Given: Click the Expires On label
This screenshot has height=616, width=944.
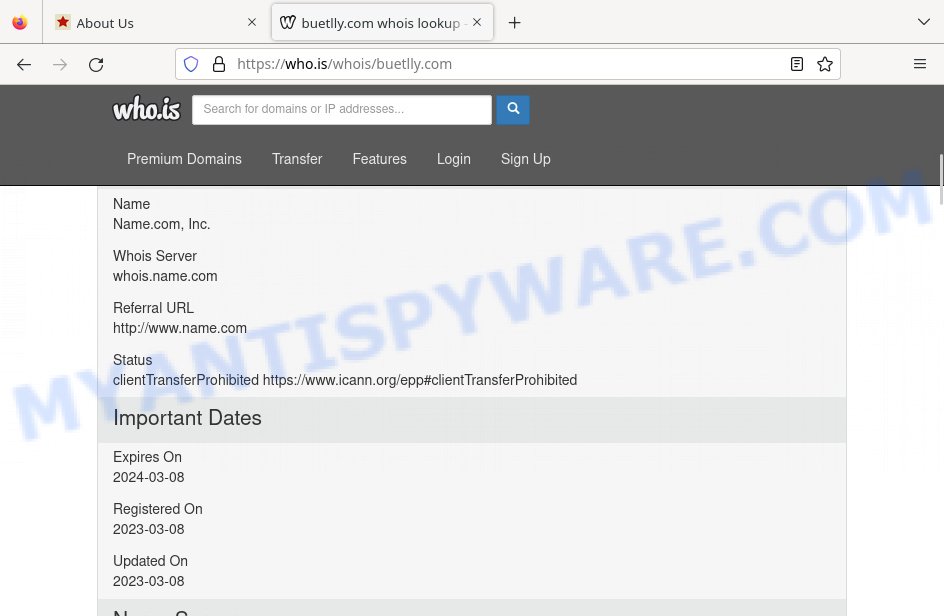Looking at the screenshot, I should point(148,457).
